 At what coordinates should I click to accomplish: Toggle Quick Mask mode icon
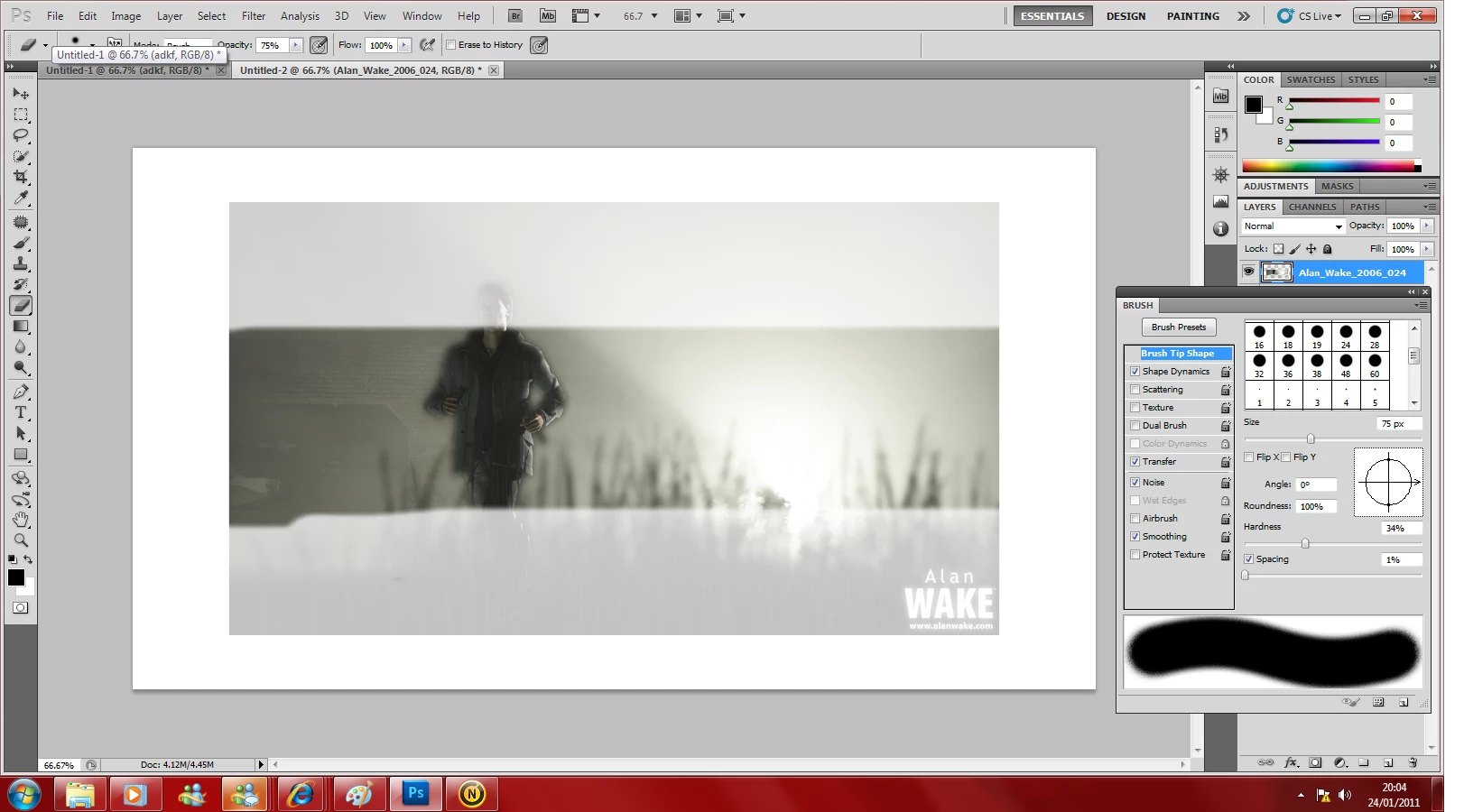click(21, 608)
